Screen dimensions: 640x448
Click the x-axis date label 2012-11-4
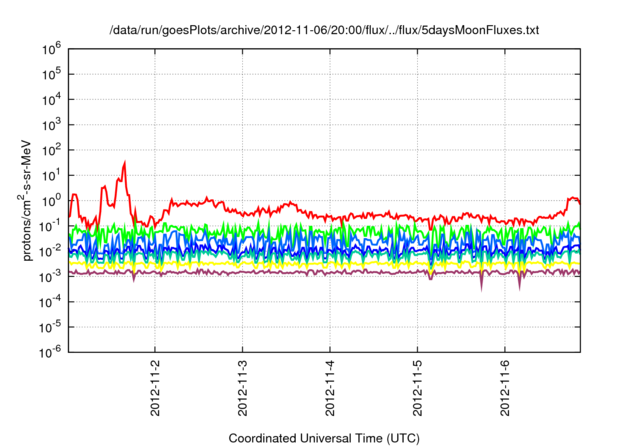pyautogui.click(x=330, y=388)
